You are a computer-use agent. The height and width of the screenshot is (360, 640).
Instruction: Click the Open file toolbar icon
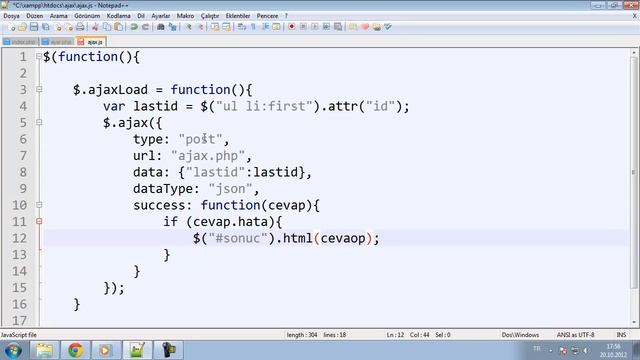[22, 27]
